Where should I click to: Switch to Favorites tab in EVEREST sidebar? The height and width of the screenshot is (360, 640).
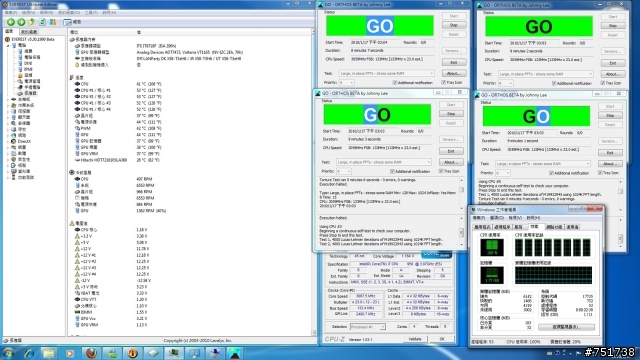pos(29,31)
